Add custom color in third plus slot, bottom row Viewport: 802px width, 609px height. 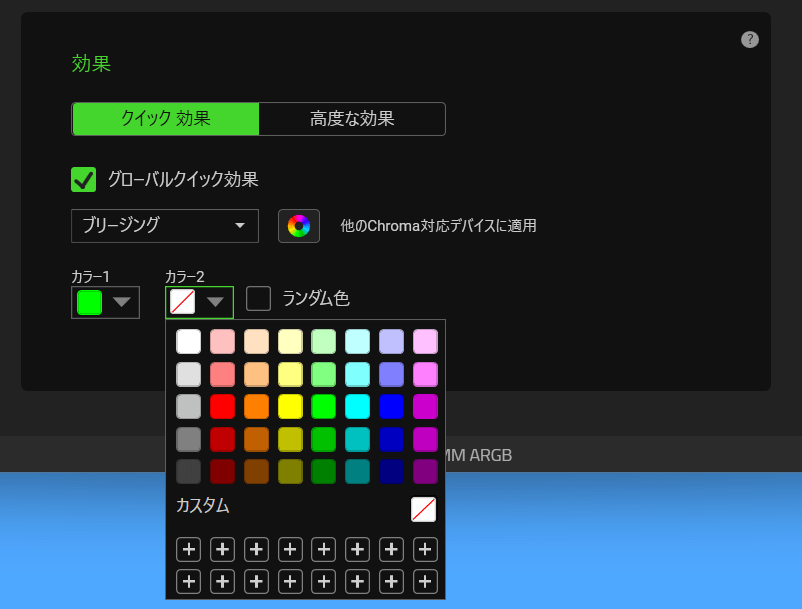coord(256,581)
